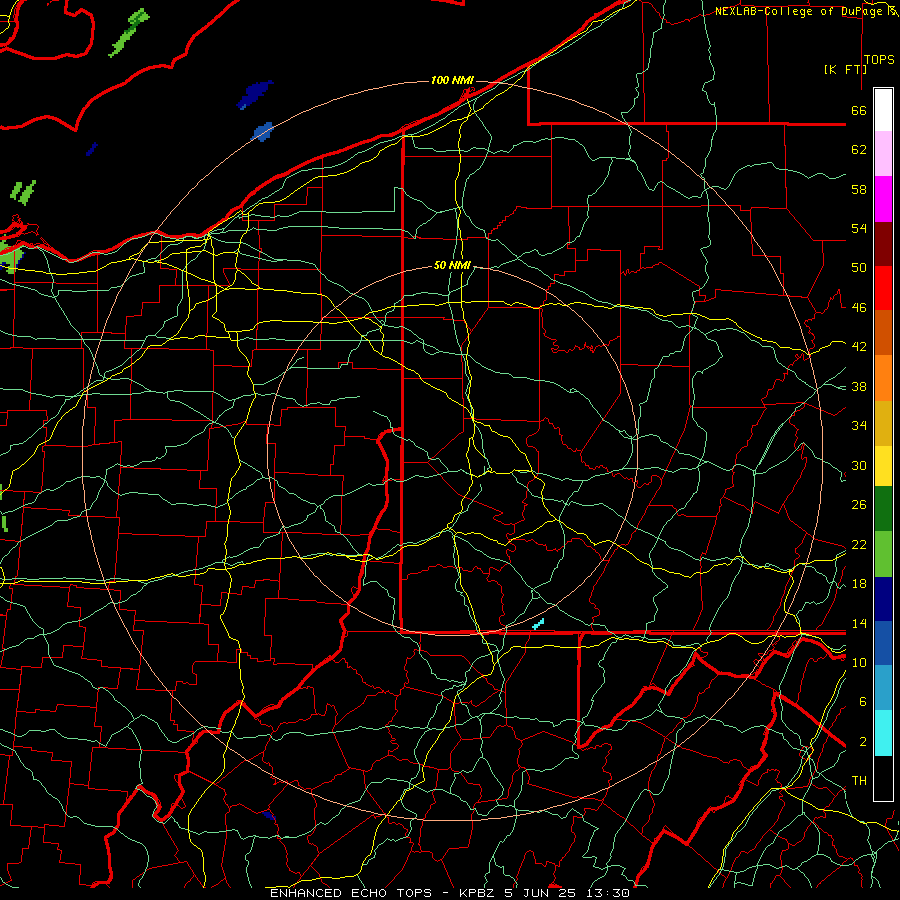Click the dark green legend swatch
900x900 pixels.
tap(883, 509)
